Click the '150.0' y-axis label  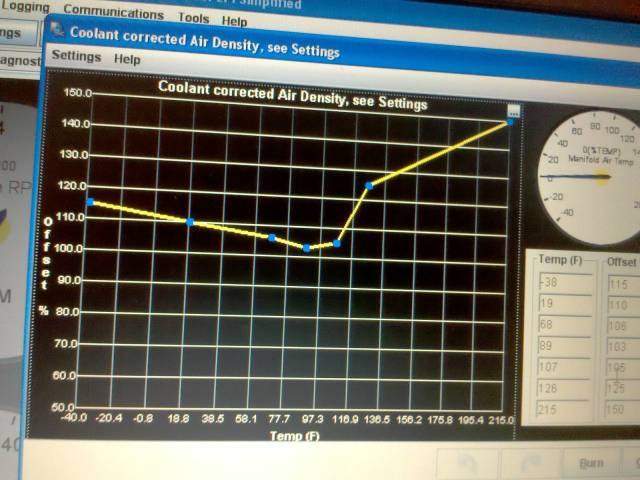78,93
